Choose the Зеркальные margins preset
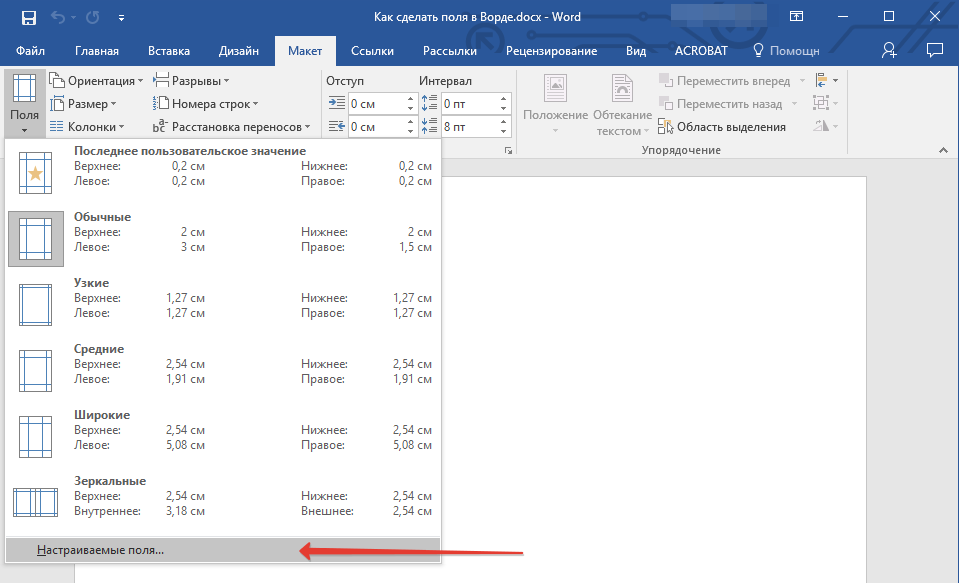Screen dimensions: 959x583 click(x=222, y=497)
